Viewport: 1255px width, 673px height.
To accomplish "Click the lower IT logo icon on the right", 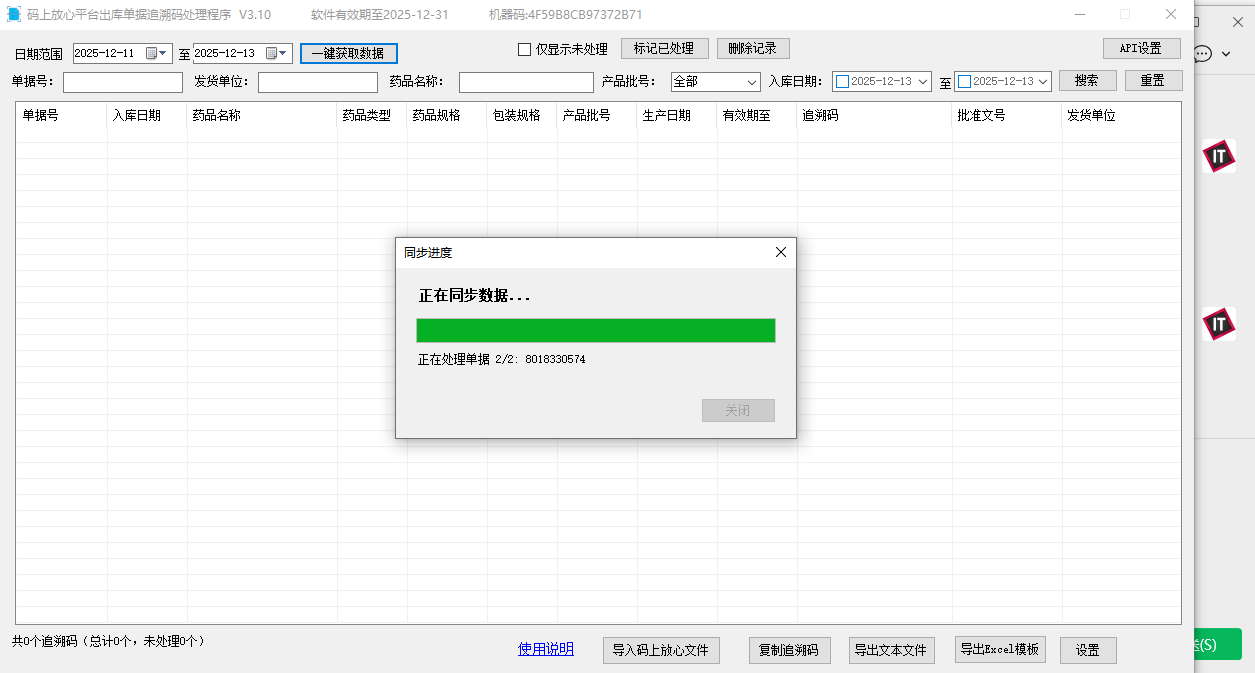I will click(x=1218, y=324).
